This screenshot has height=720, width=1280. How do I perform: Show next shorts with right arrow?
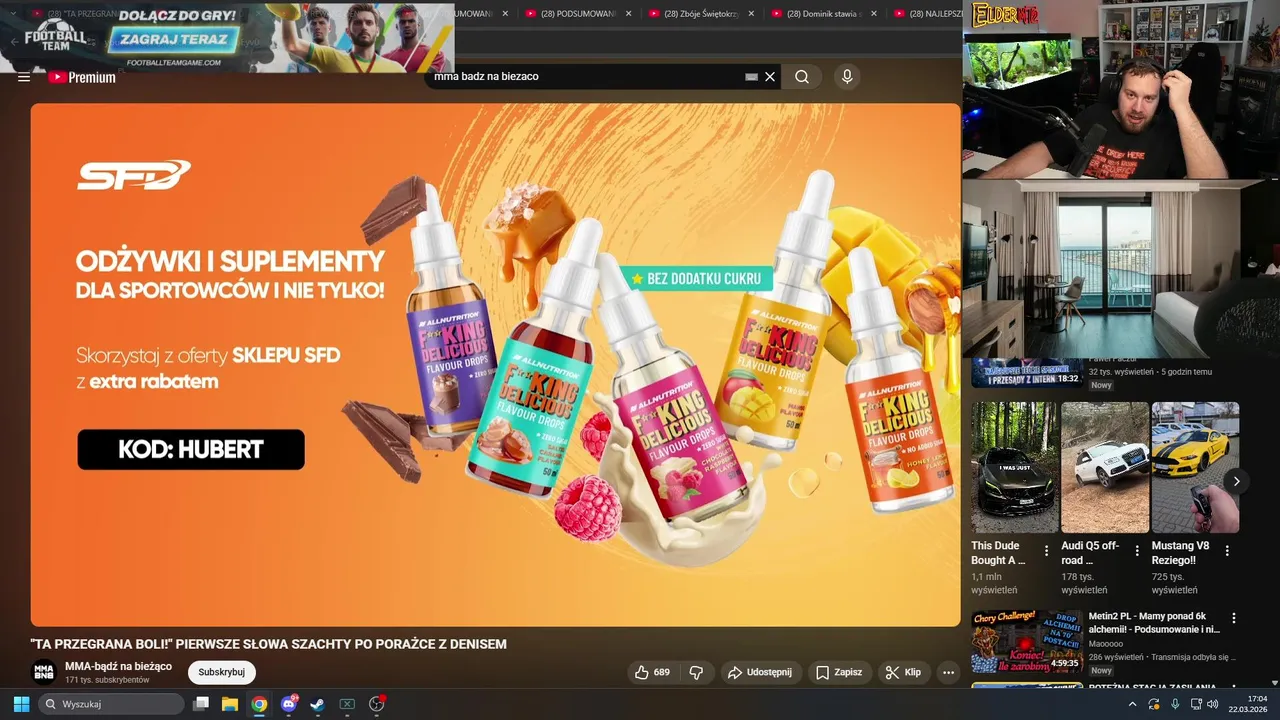click(1236, 481)
